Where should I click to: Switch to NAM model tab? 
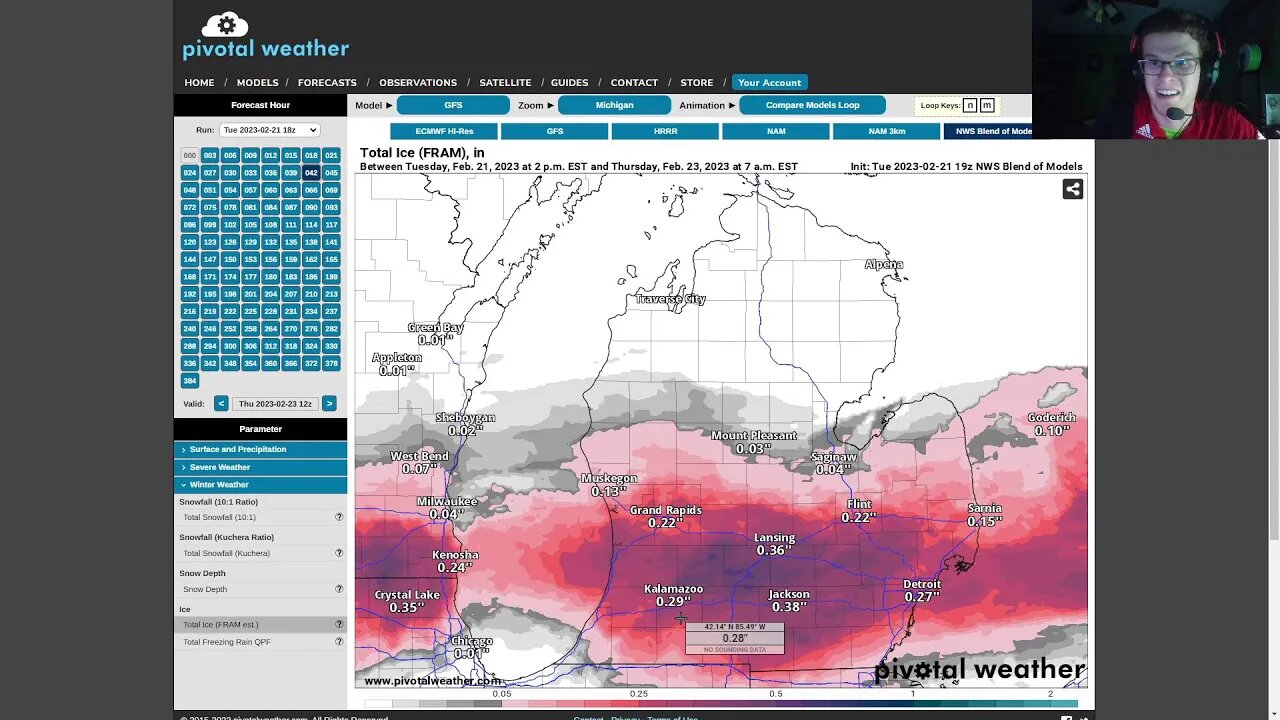point(776,131)
